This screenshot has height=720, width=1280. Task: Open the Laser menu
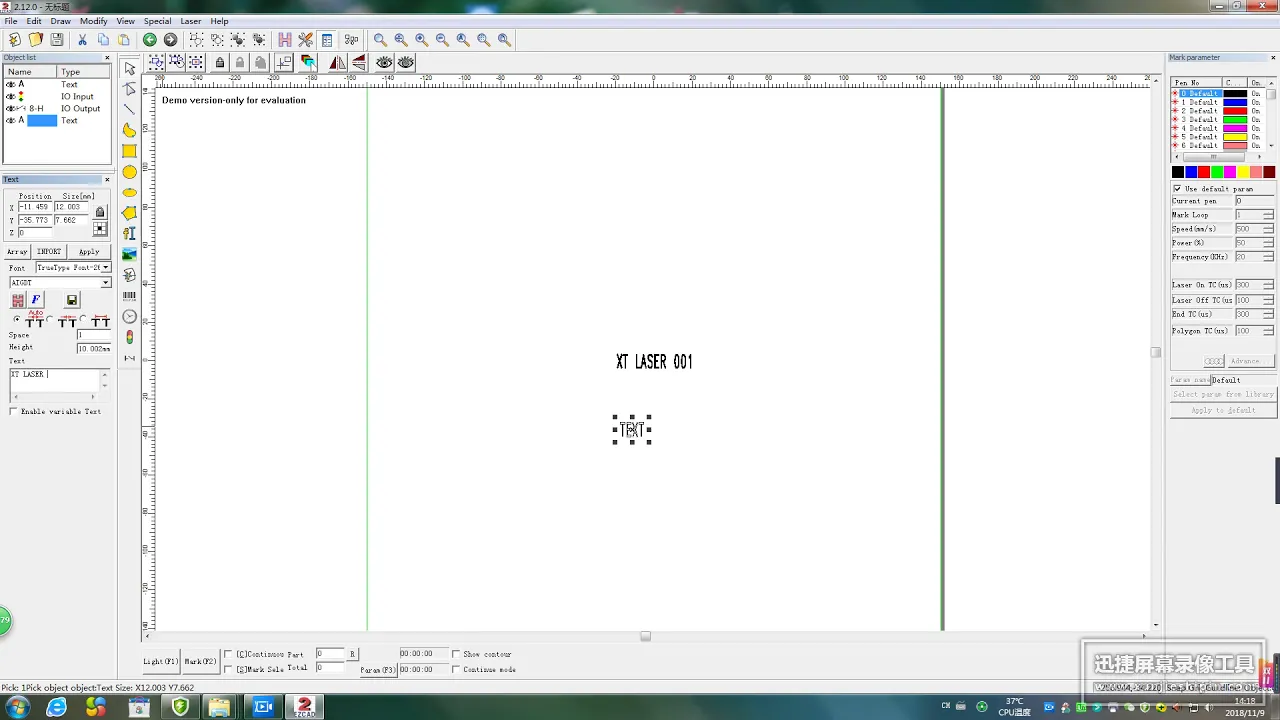tap(190, 21)
